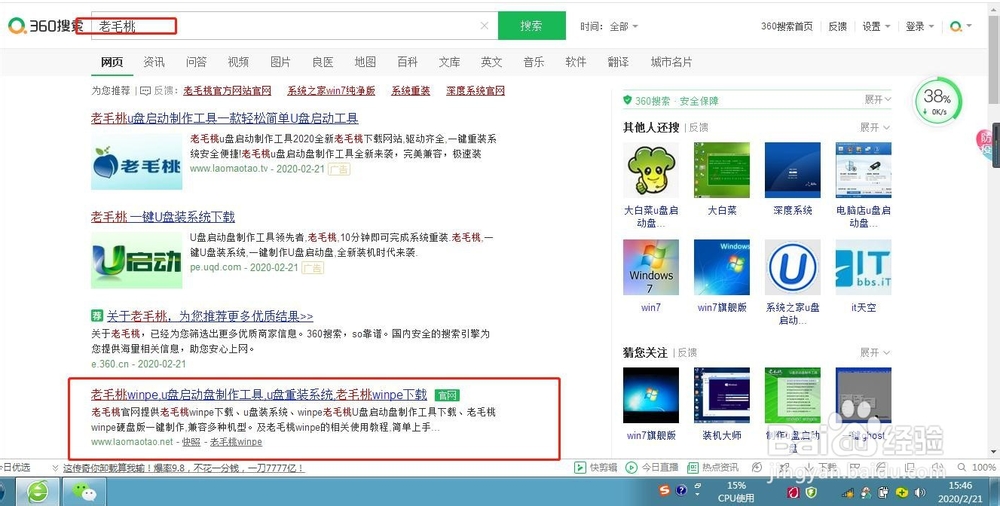Open the 快照 cached link

(191, 442)
